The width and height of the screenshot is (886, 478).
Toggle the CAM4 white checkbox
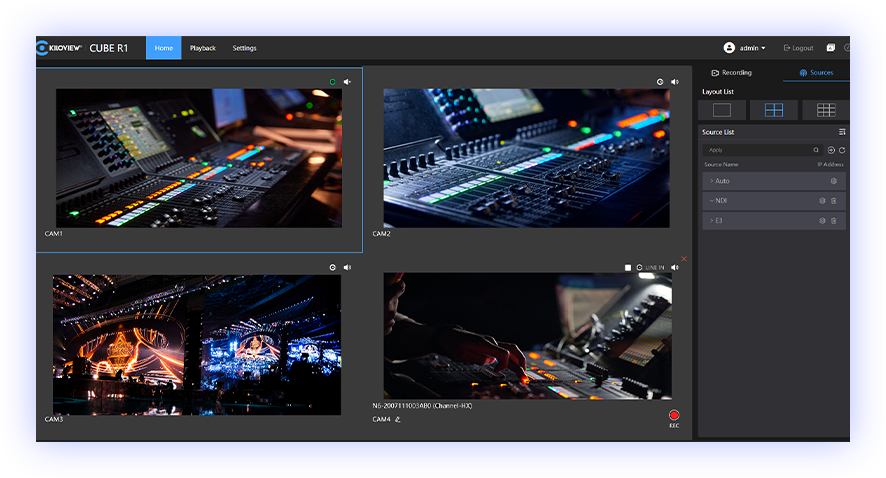[628, 268]
